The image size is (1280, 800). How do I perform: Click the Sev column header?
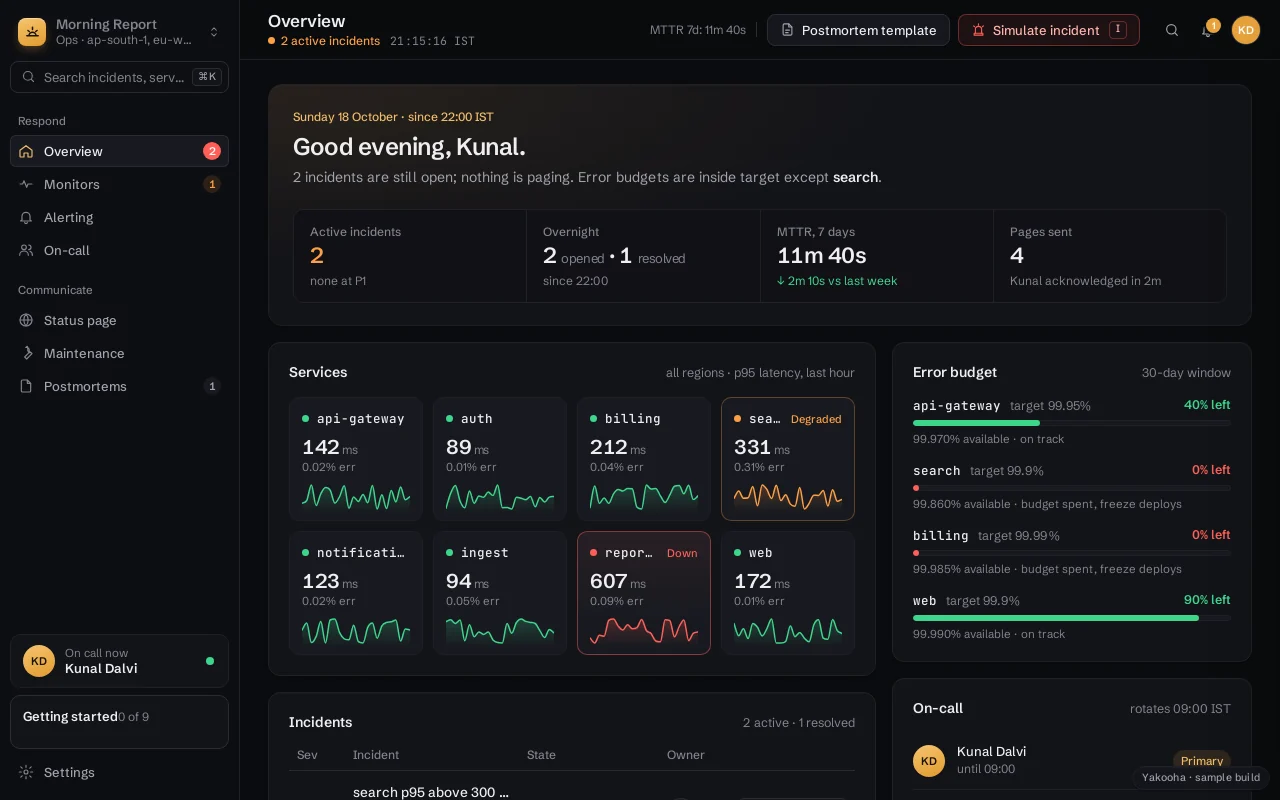click(x=307, y=755)
